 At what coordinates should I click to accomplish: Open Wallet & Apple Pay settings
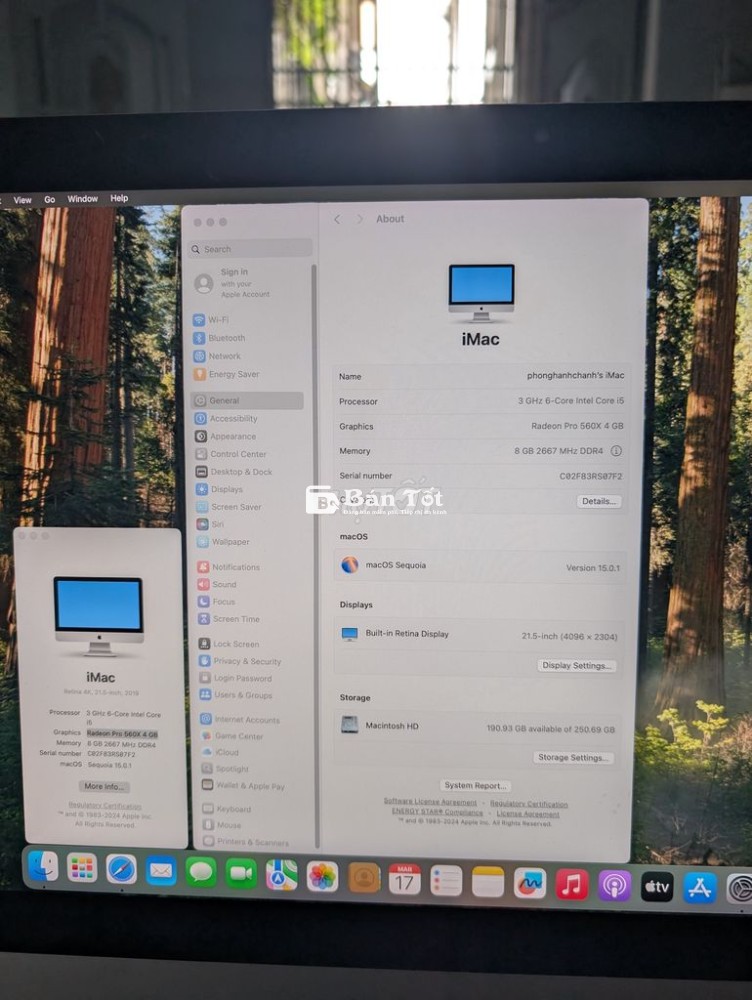click(244, 786)
